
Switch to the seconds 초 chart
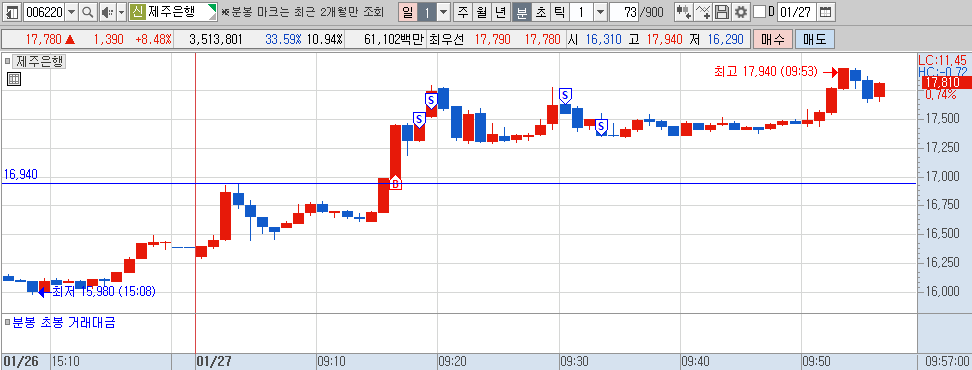click(541, 11)
